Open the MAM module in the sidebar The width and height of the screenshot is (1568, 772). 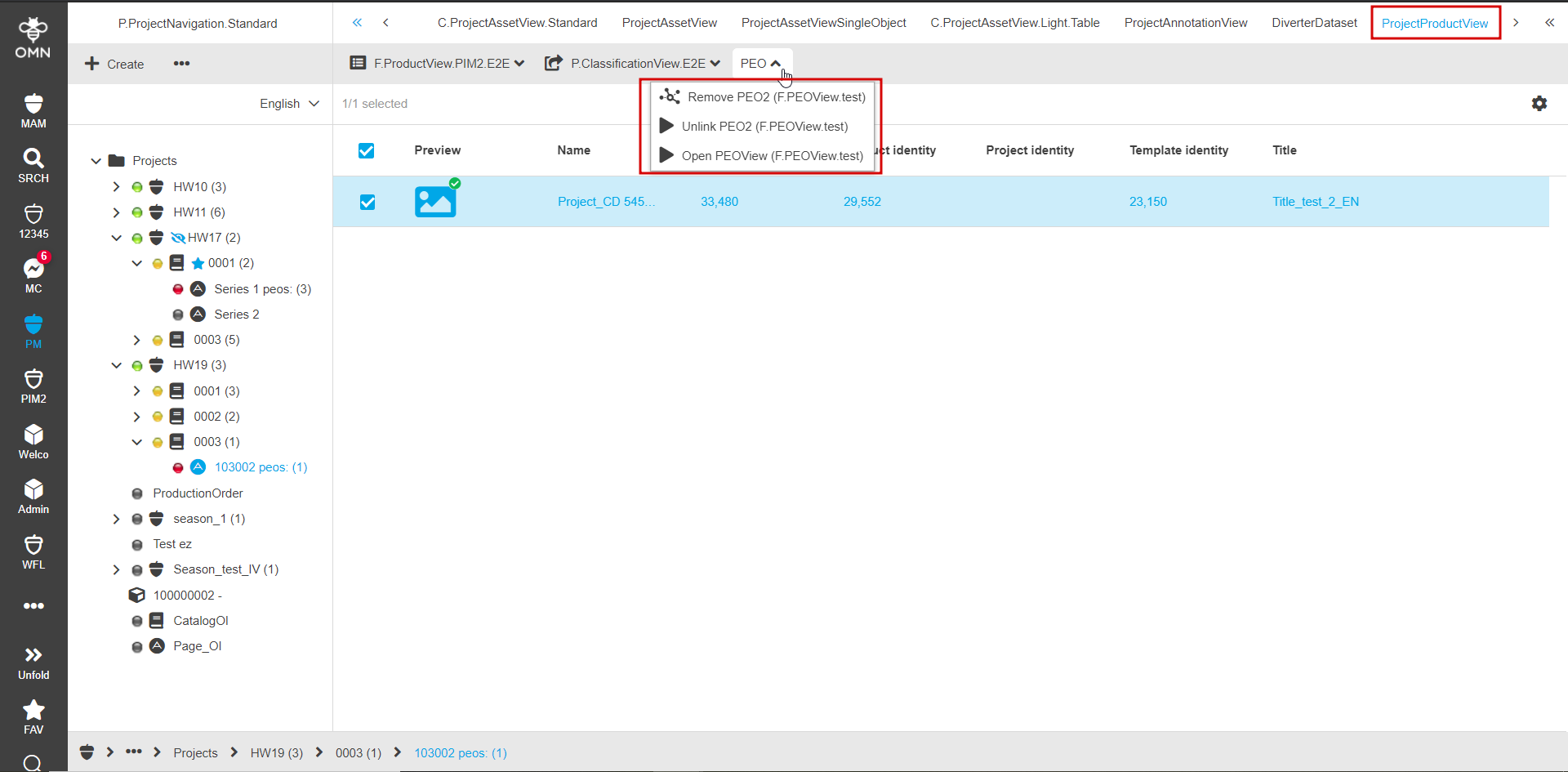click(x=33, y=110)
